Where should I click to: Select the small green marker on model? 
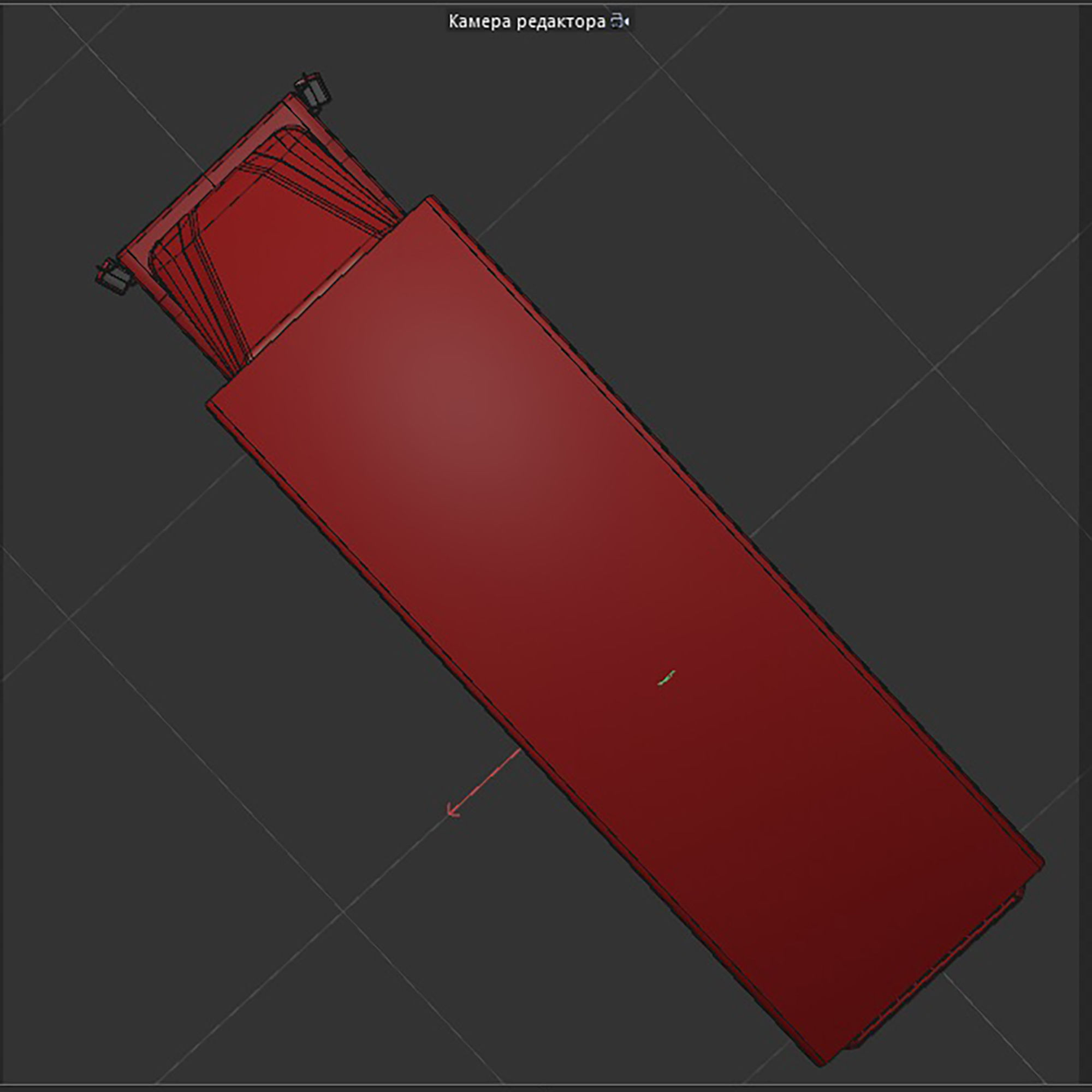point(666,678)
